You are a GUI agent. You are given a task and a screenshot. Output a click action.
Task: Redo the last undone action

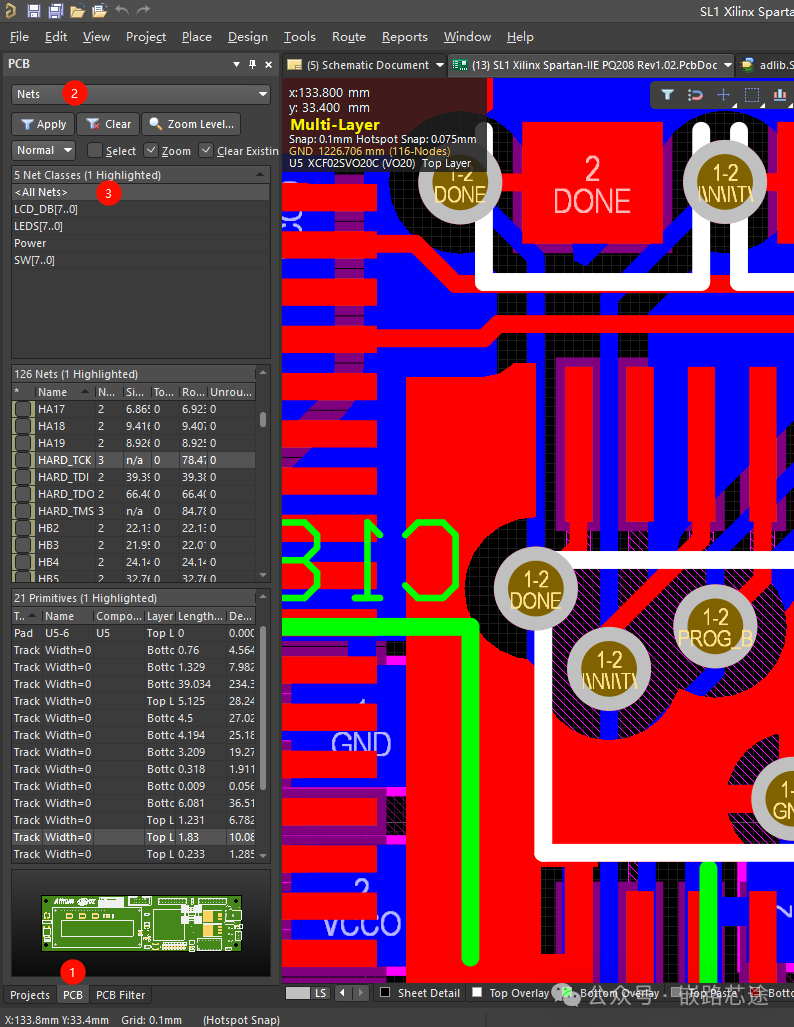pos(143,10)
